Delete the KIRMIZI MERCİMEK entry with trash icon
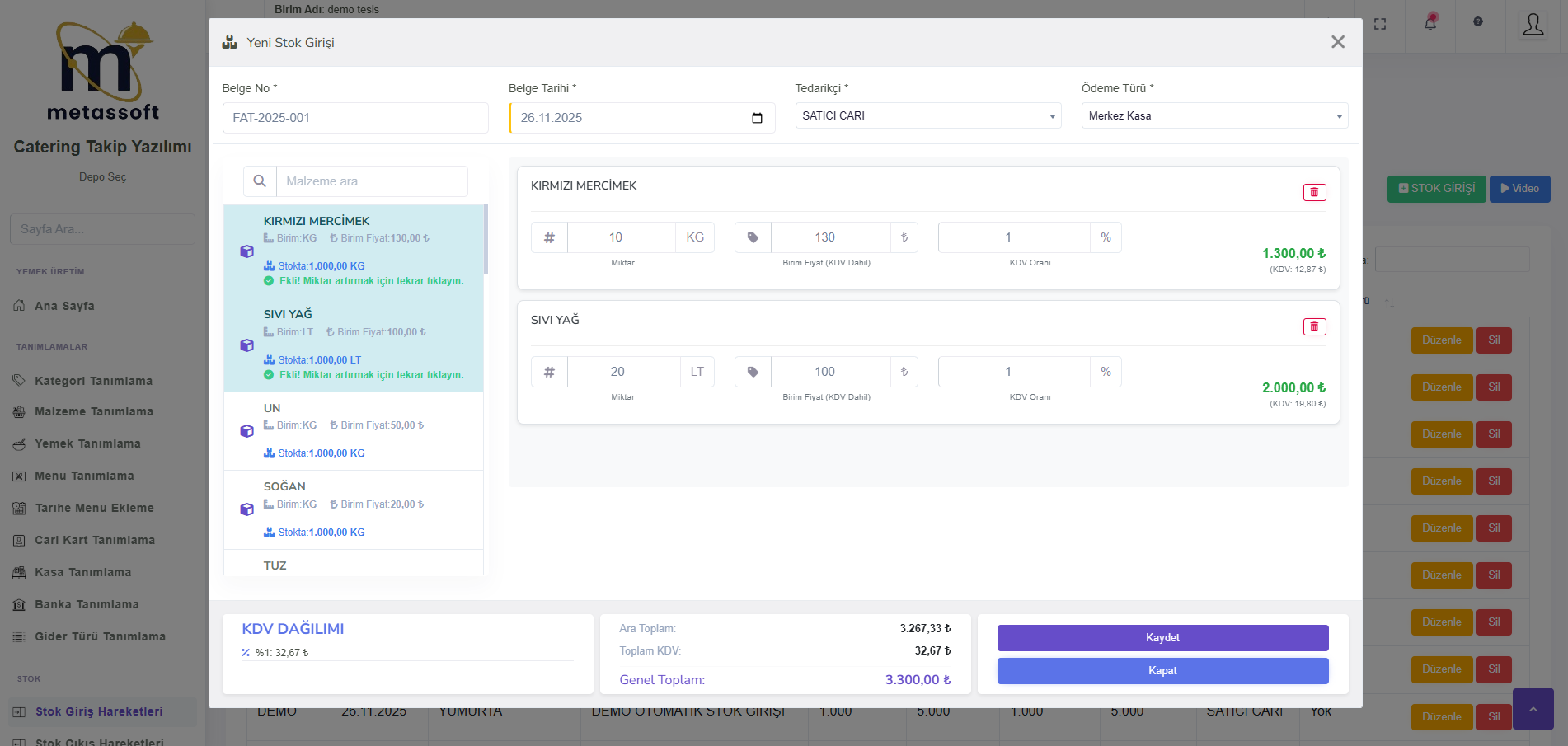This screenshot has height=746, width=1568. tap(1314, 192)
